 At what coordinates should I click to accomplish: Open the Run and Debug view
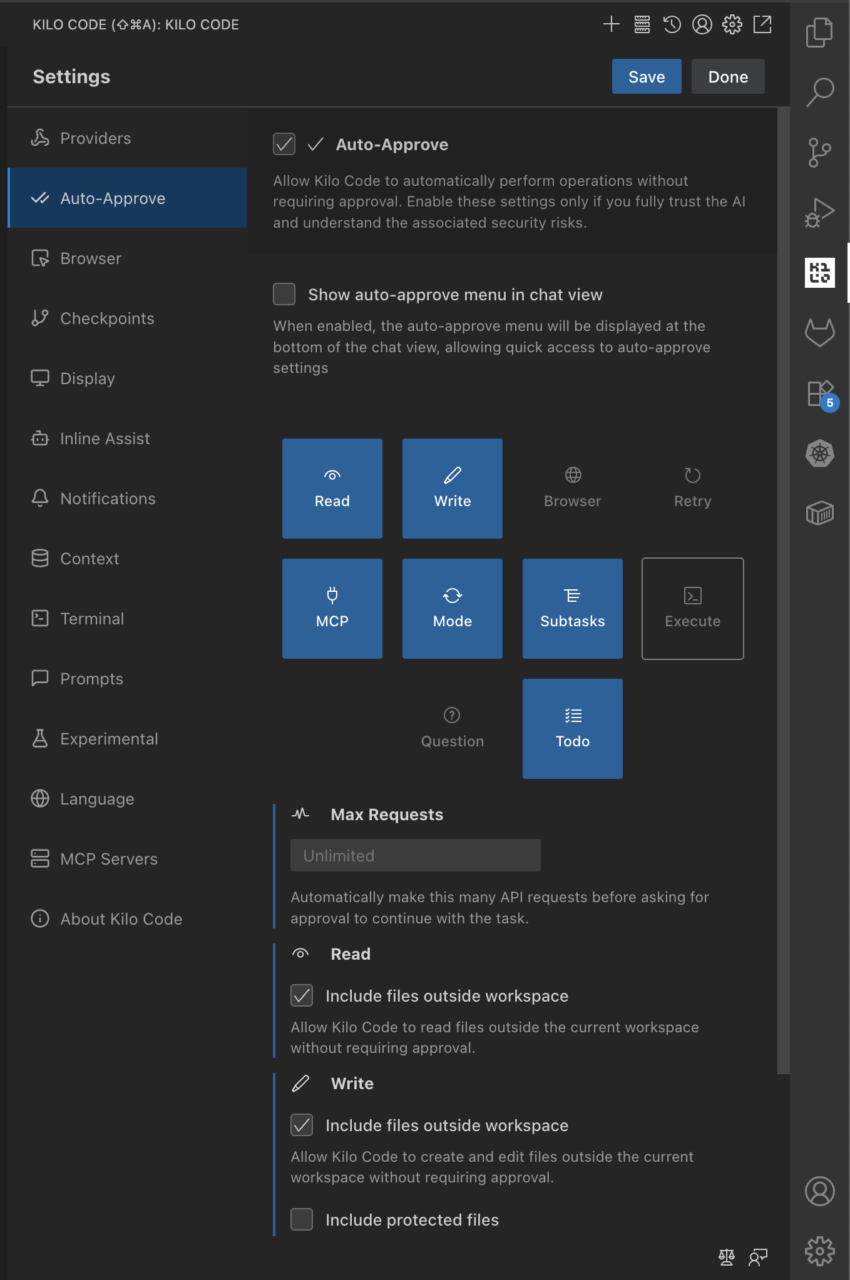819,212
